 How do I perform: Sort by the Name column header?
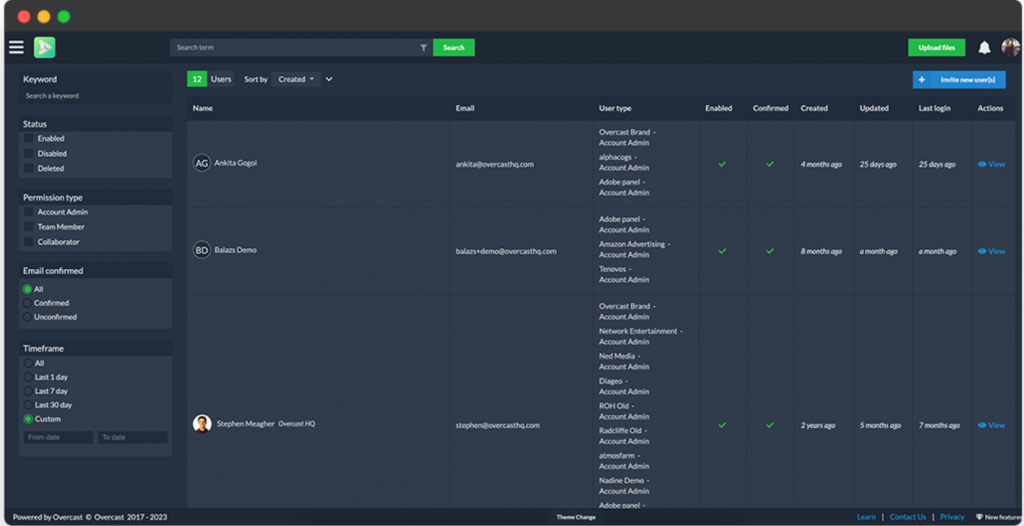click(202, 108)
